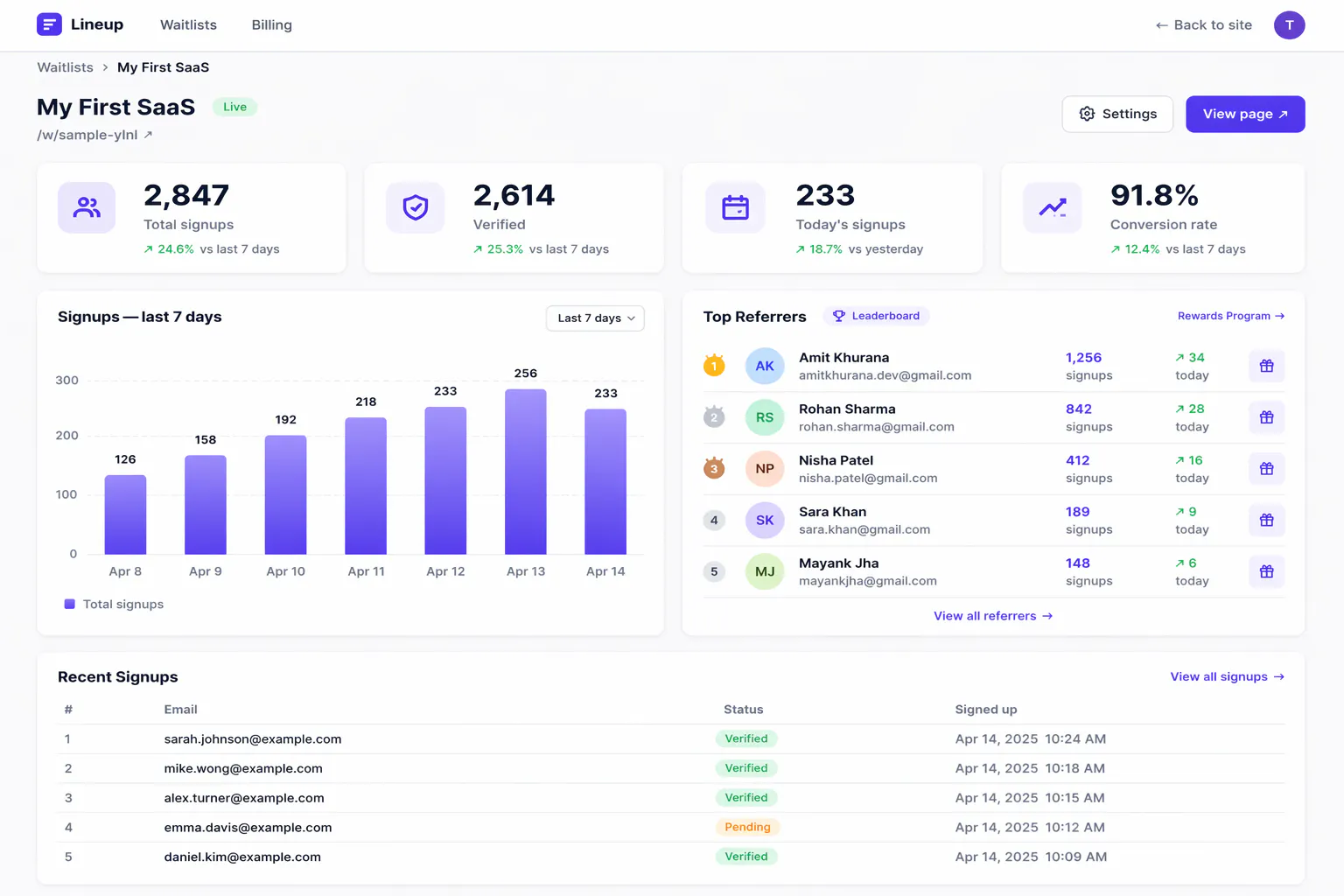Click the Leaderboard badge
The width and height of the screenshot is (1344, 896).
pos(876,316)
